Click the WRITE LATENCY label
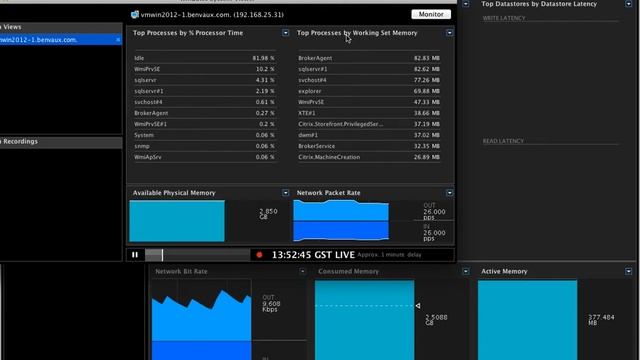Viewport: 640px width, 360px height. pos(504,18)
